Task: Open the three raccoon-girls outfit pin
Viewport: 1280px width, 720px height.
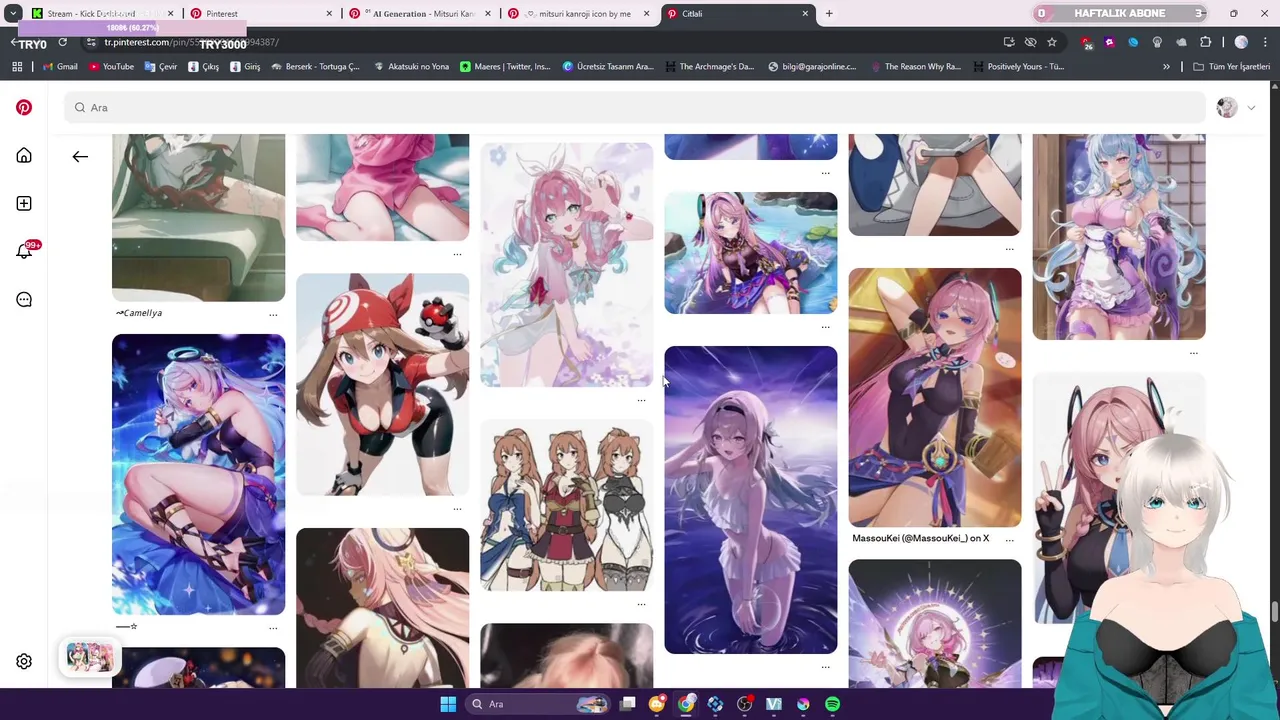Action: (566, 504)
